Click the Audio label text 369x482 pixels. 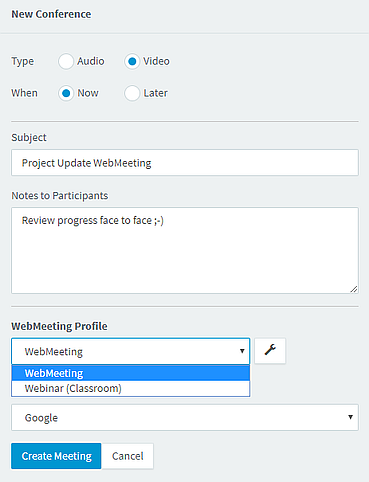[x=91, y=61]
